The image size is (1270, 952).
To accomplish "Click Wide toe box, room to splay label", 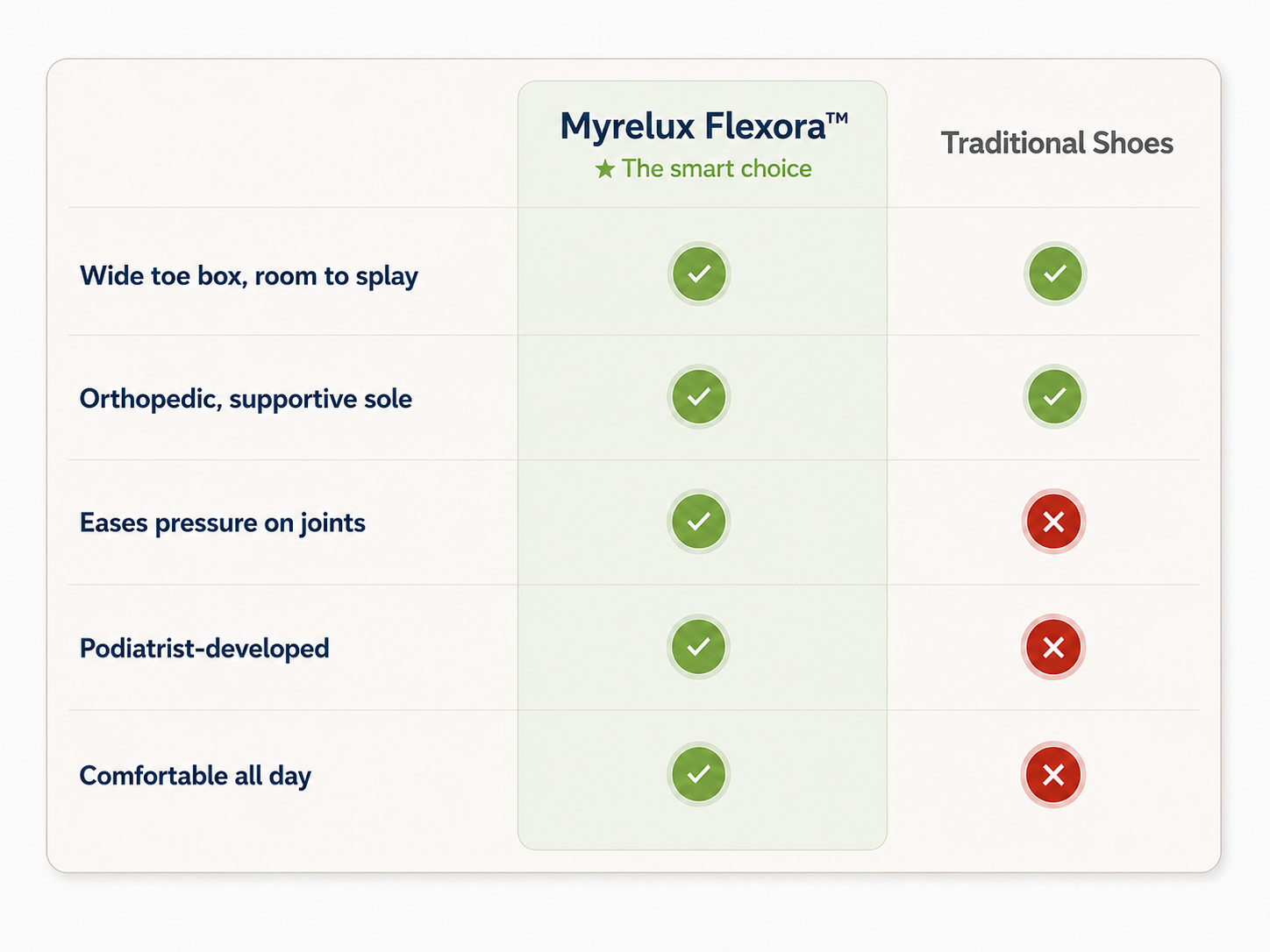I will [249, 276].
